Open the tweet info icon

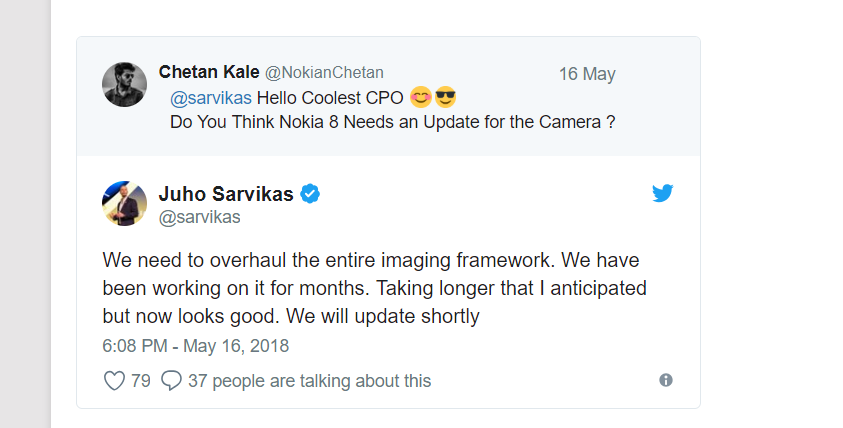(x=666, y=380)
